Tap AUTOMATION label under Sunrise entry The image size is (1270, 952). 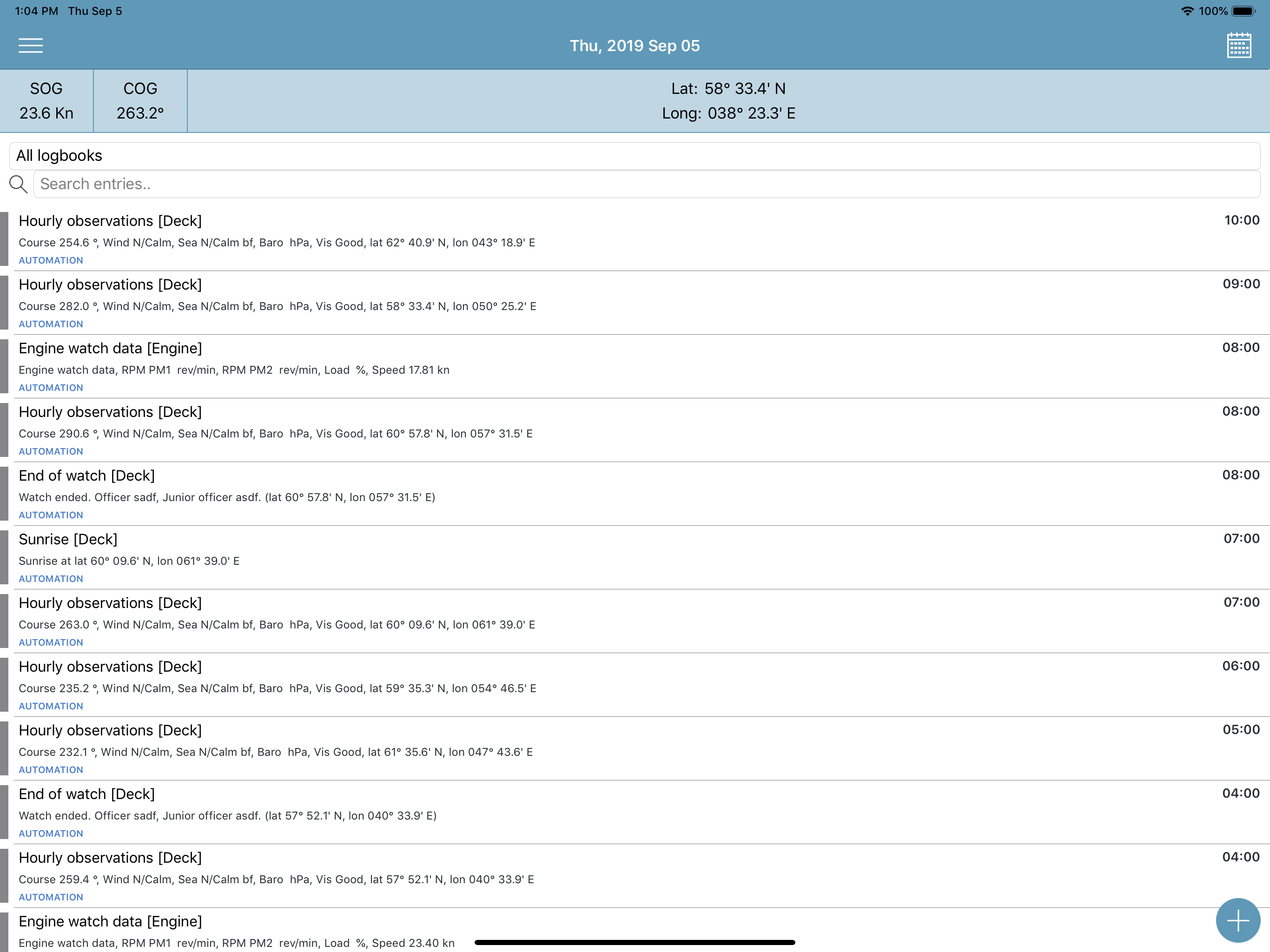tap(51, 579)
